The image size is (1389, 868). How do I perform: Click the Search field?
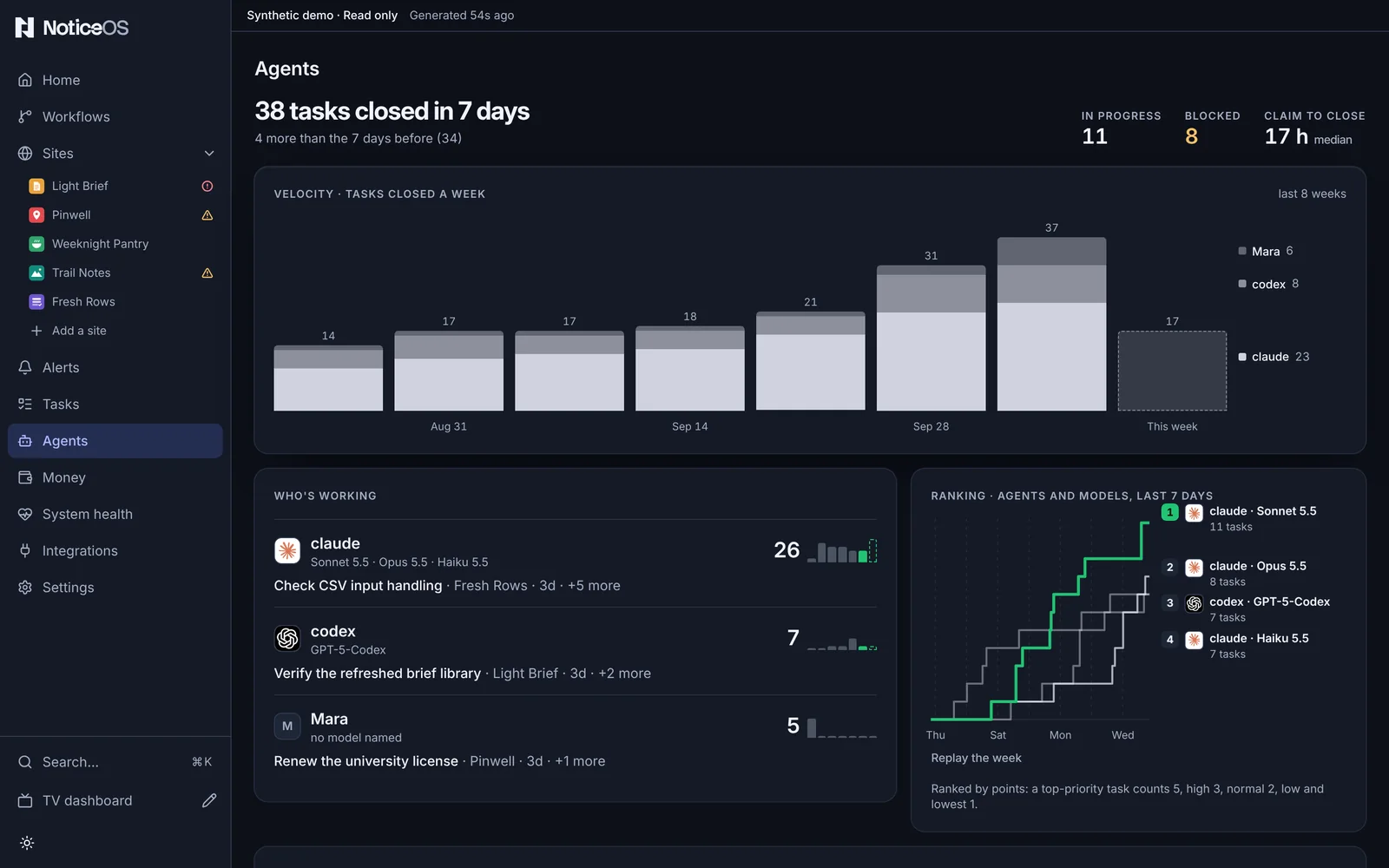(115, 762)
